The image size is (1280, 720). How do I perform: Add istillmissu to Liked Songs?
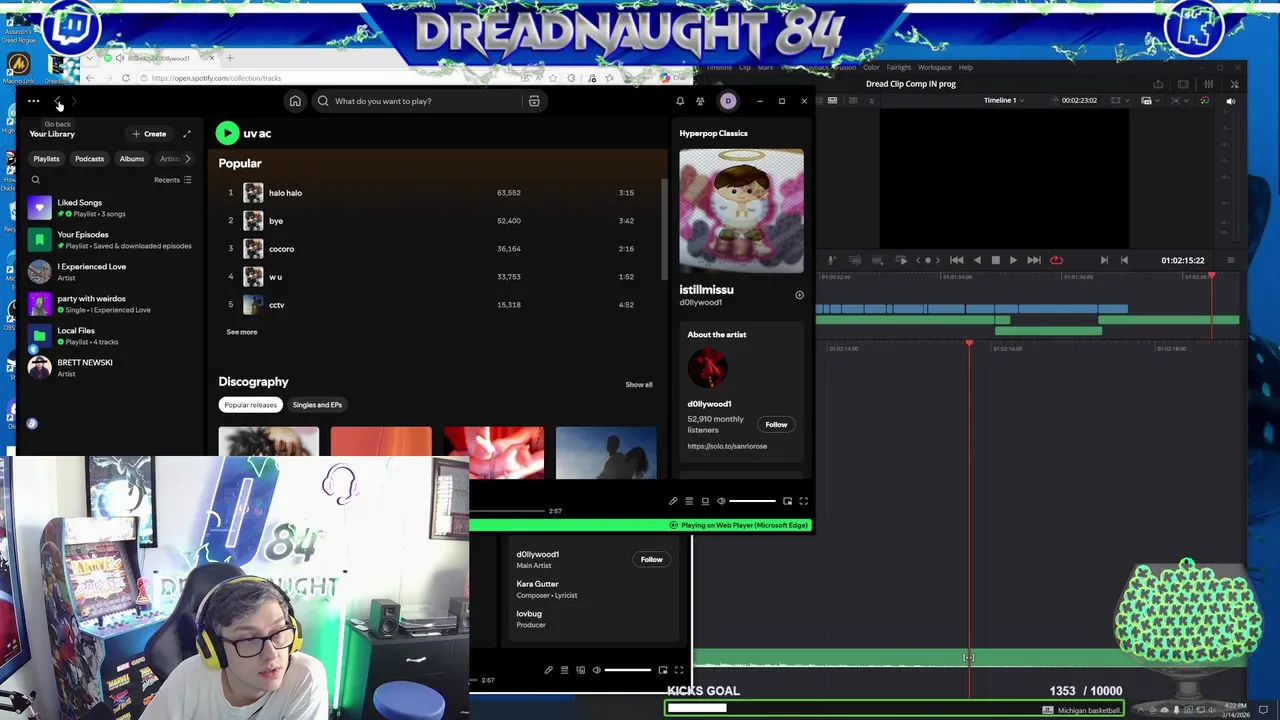(799, 295)
